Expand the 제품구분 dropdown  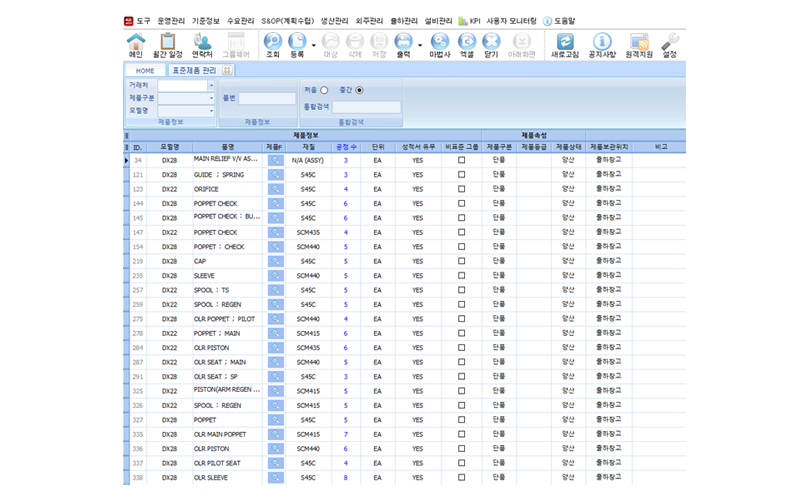click(x=211, y=98)
